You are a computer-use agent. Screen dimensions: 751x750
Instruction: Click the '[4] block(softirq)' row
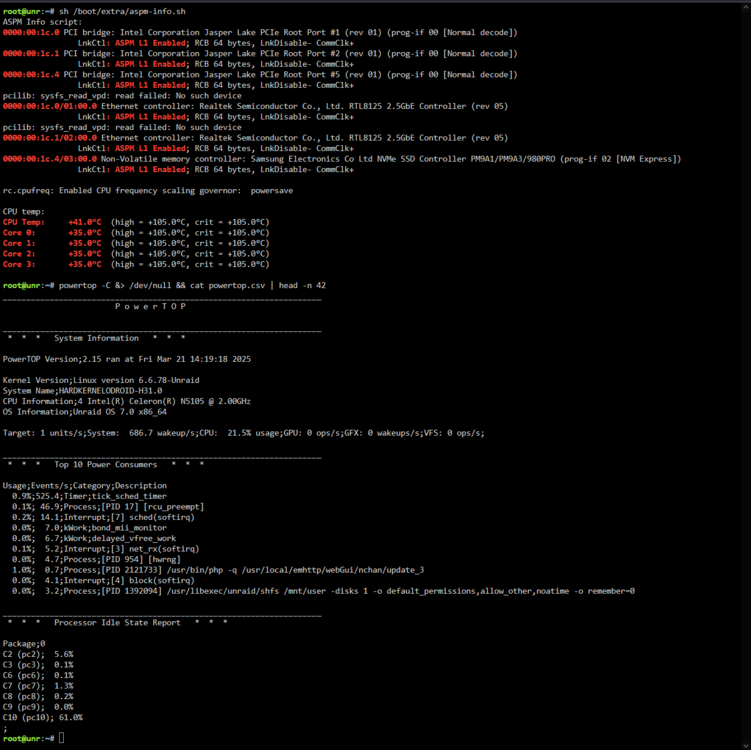[x=103, y=580]
